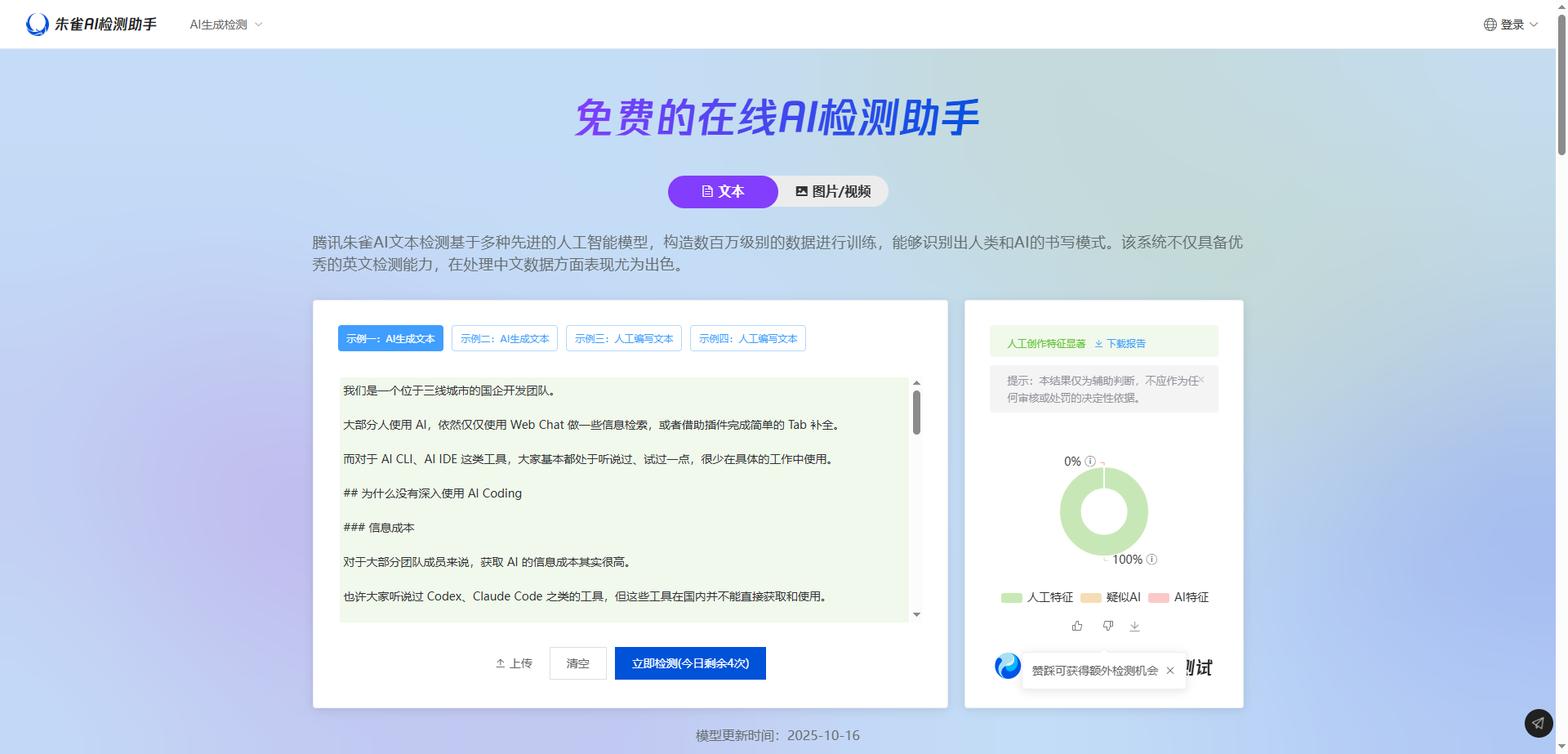Switch to the 图片/视频 tab
The height and width of the screenshot is (754, 1568).
833,192
